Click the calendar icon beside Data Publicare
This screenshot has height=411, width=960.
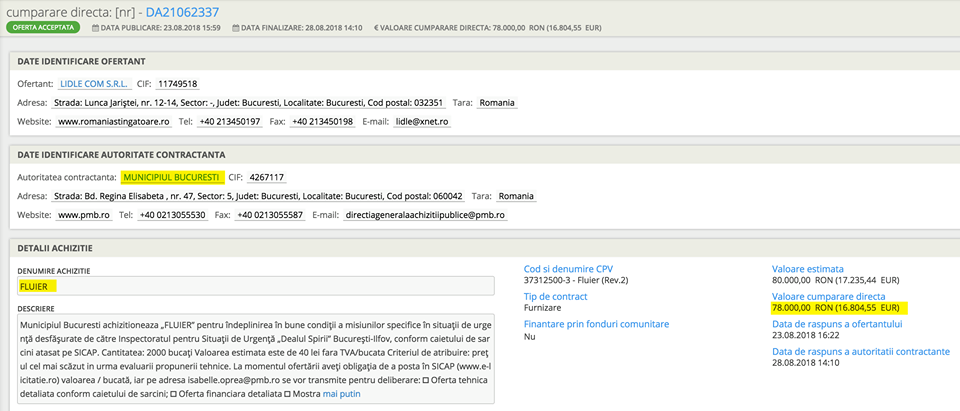pos(95,28)
